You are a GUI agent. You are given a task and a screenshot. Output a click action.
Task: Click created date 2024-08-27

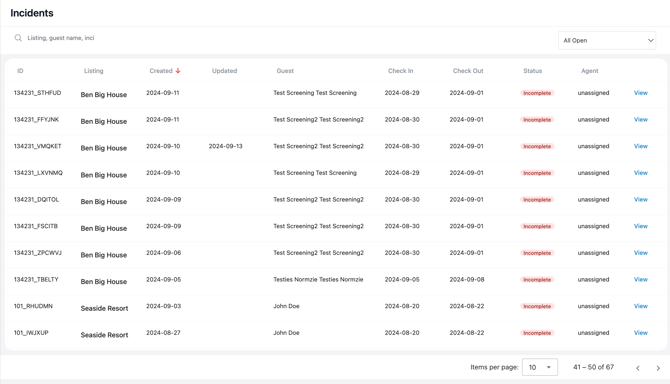click(x=163, y=333)
